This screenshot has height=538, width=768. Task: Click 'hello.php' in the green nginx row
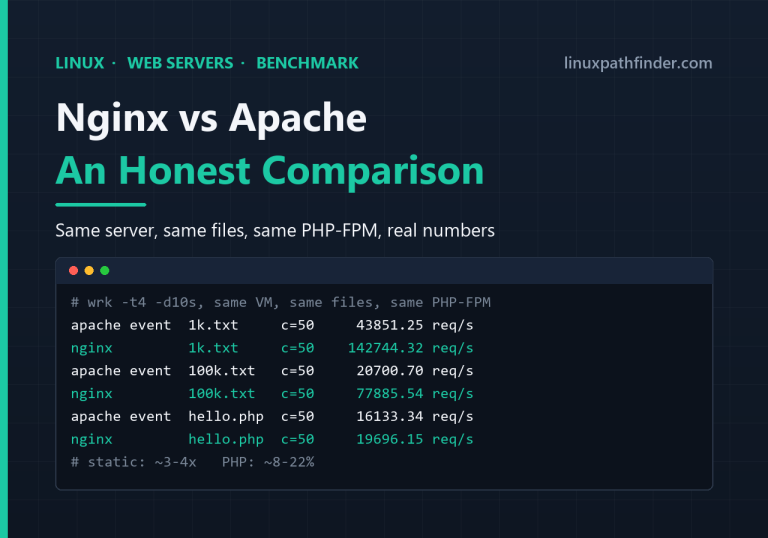226,439
